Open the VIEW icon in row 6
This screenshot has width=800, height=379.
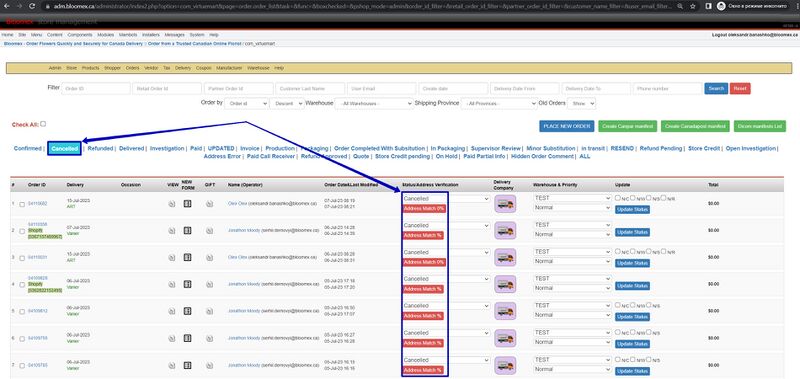pyautogui.click(x=172, y=338)
